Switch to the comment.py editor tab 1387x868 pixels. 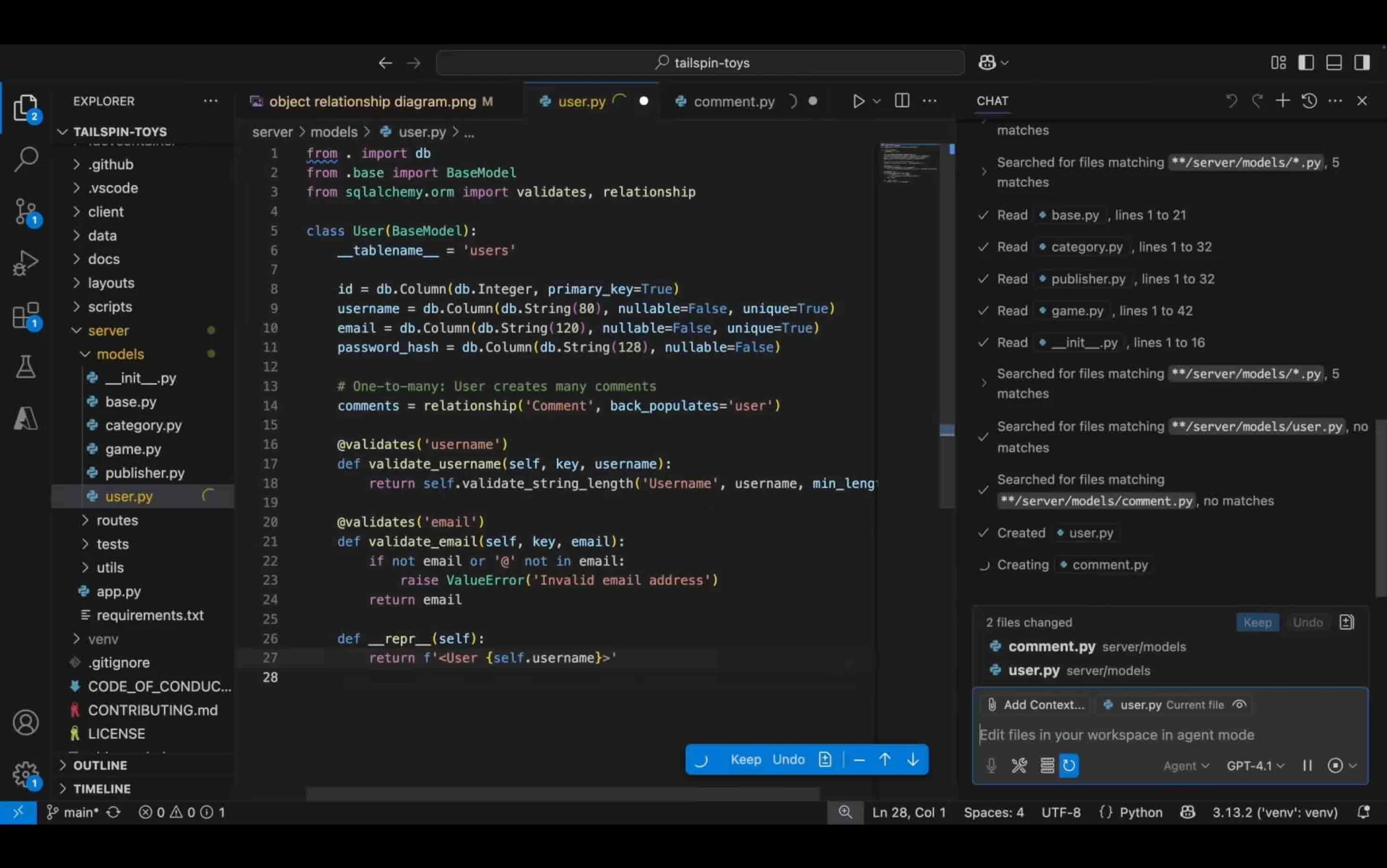[734, 102]
